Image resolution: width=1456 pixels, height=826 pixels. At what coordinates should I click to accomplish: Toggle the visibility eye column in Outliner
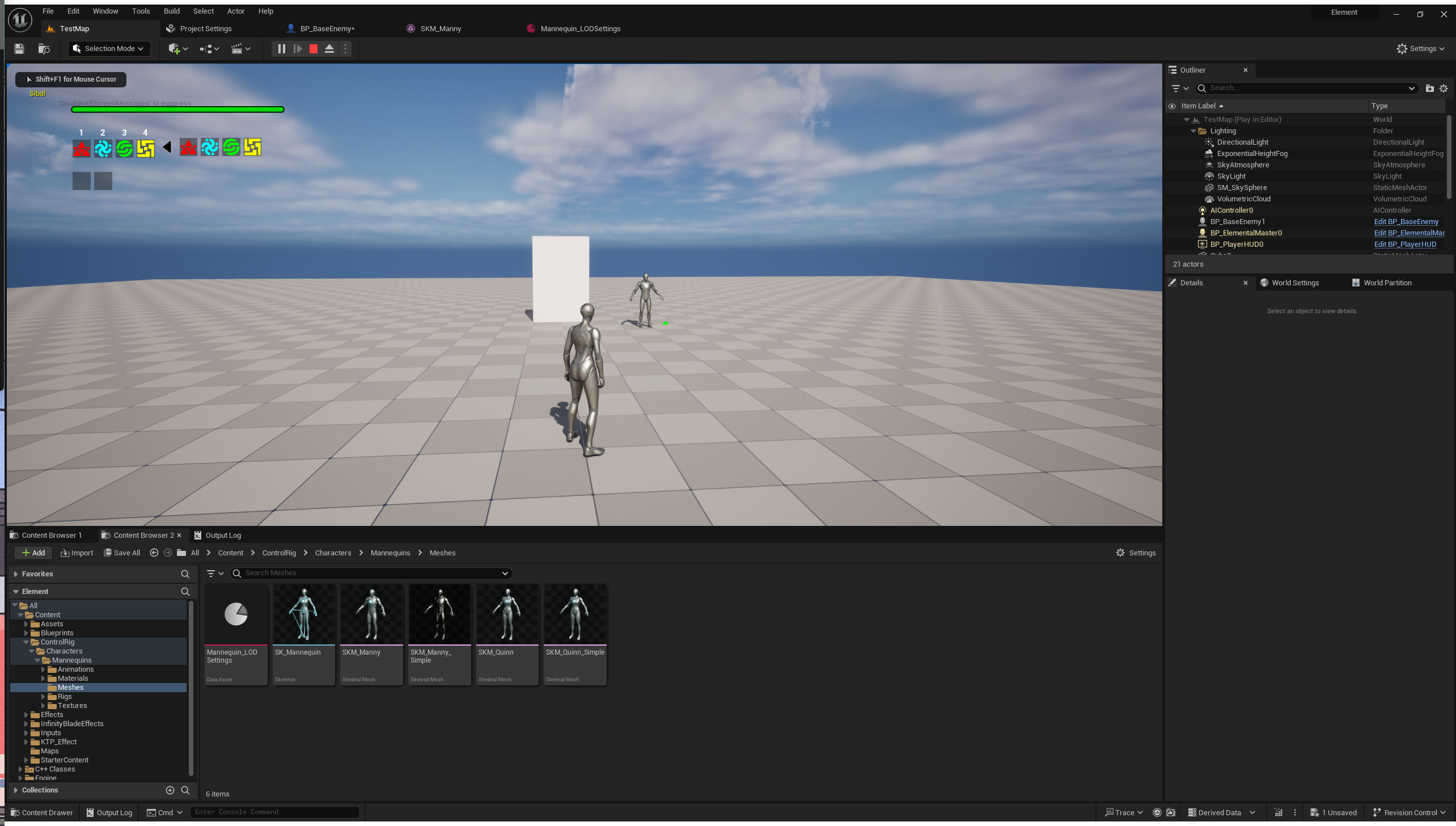coord(1171,106)
